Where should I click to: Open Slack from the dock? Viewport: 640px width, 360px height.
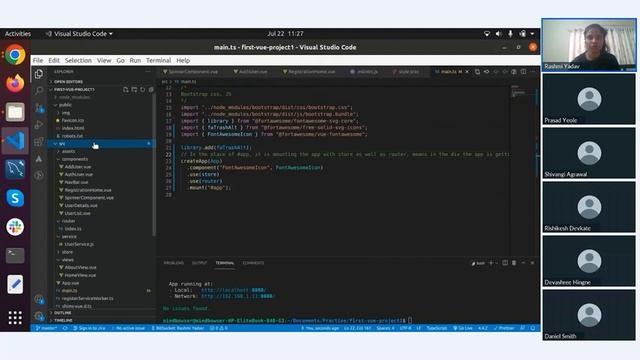15,227
